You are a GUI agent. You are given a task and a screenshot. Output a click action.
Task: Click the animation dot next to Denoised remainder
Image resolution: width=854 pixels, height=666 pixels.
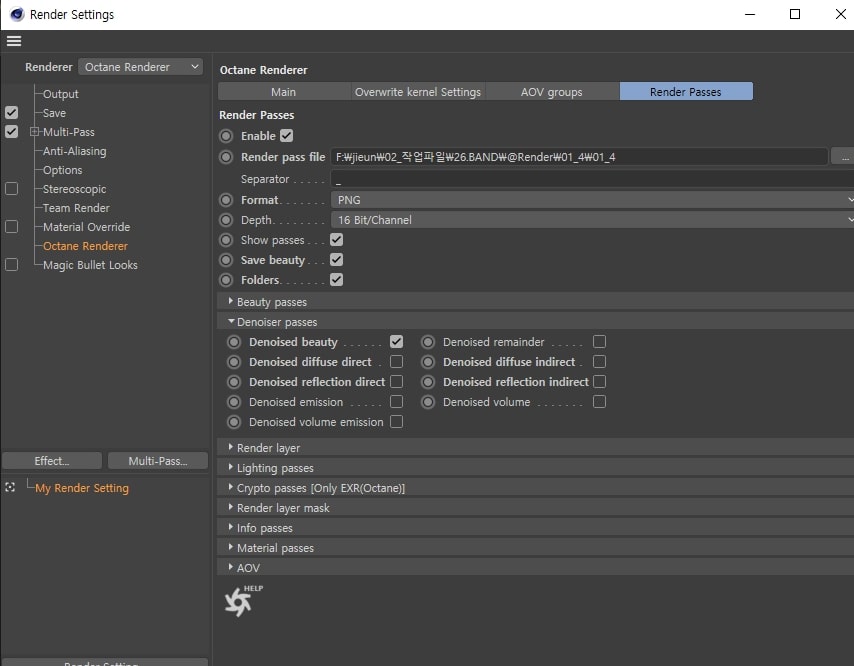pyautogui.click(x=428, y=342)
